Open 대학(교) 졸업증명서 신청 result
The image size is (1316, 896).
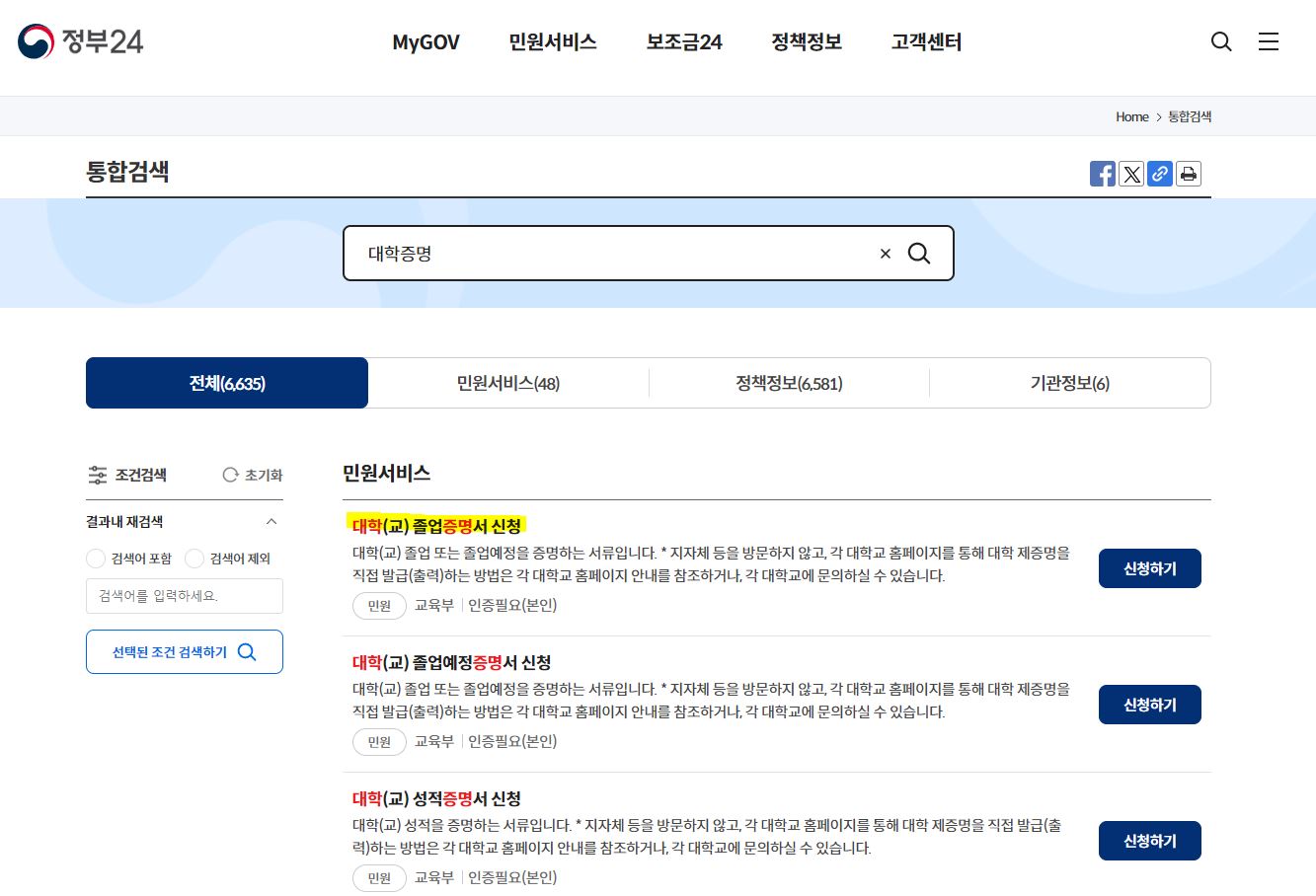coord(436,526)
